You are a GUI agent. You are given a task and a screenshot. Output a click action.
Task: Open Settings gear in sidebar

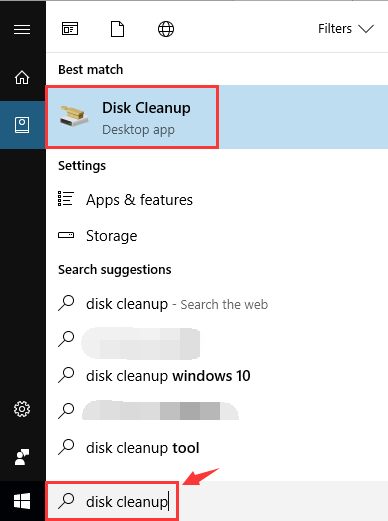(x=22, y=409)
